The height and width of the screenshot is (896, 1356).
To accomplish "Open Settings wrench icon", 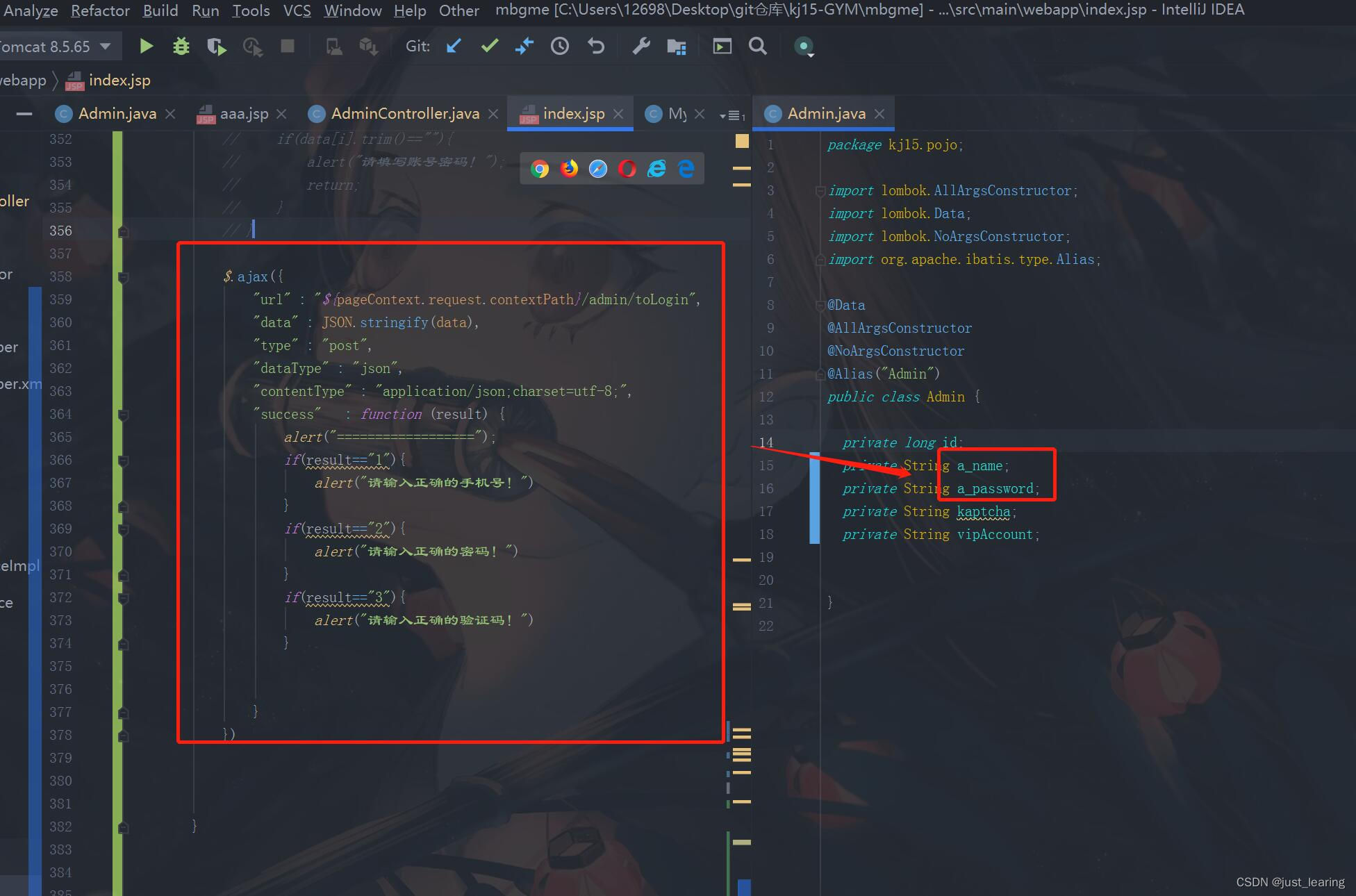I will coord(640,47).
